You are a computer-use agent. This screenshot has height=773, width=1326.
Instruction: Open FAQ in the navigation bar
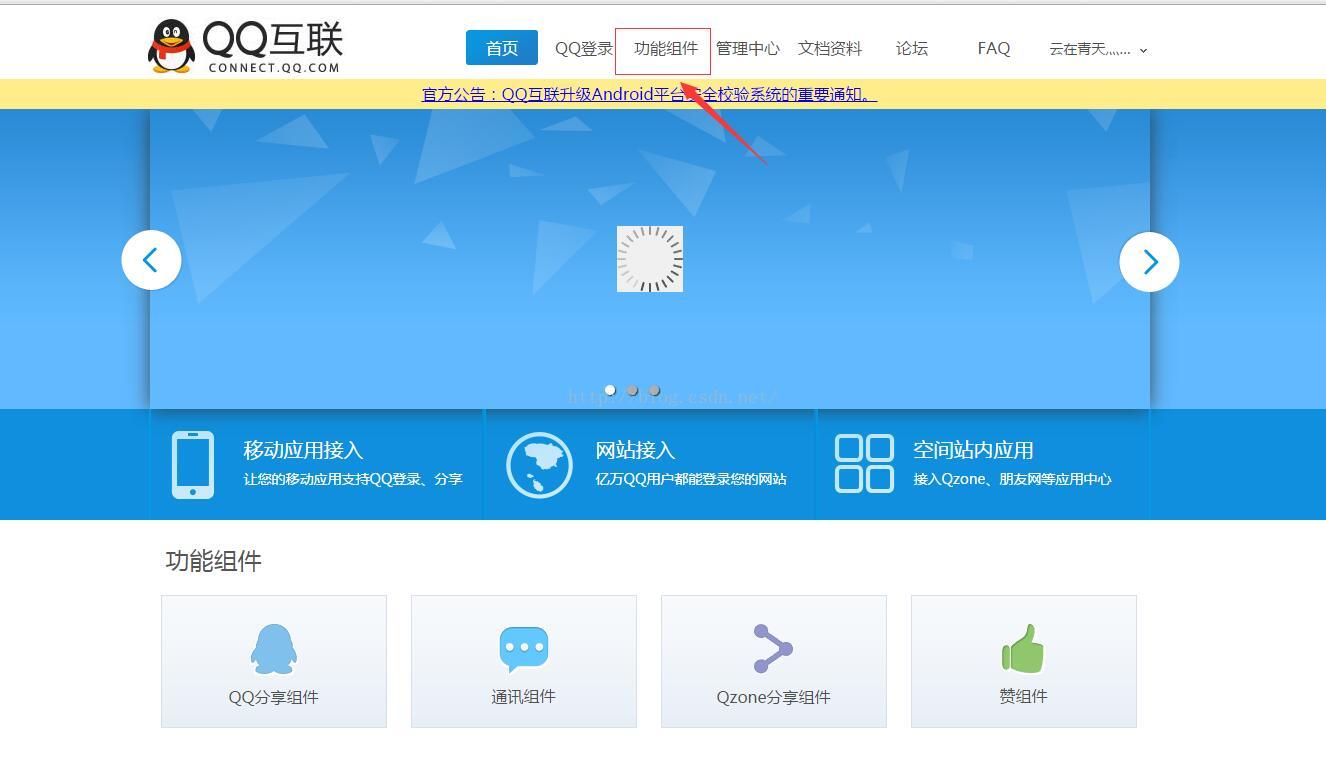(x=994, y=48)
